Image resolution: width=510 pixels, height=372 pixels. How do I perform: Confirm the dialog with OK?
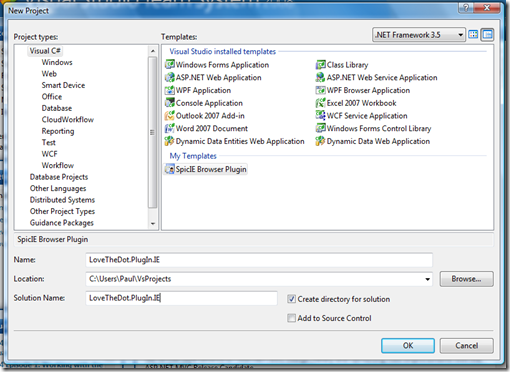(x=408, y=346)
